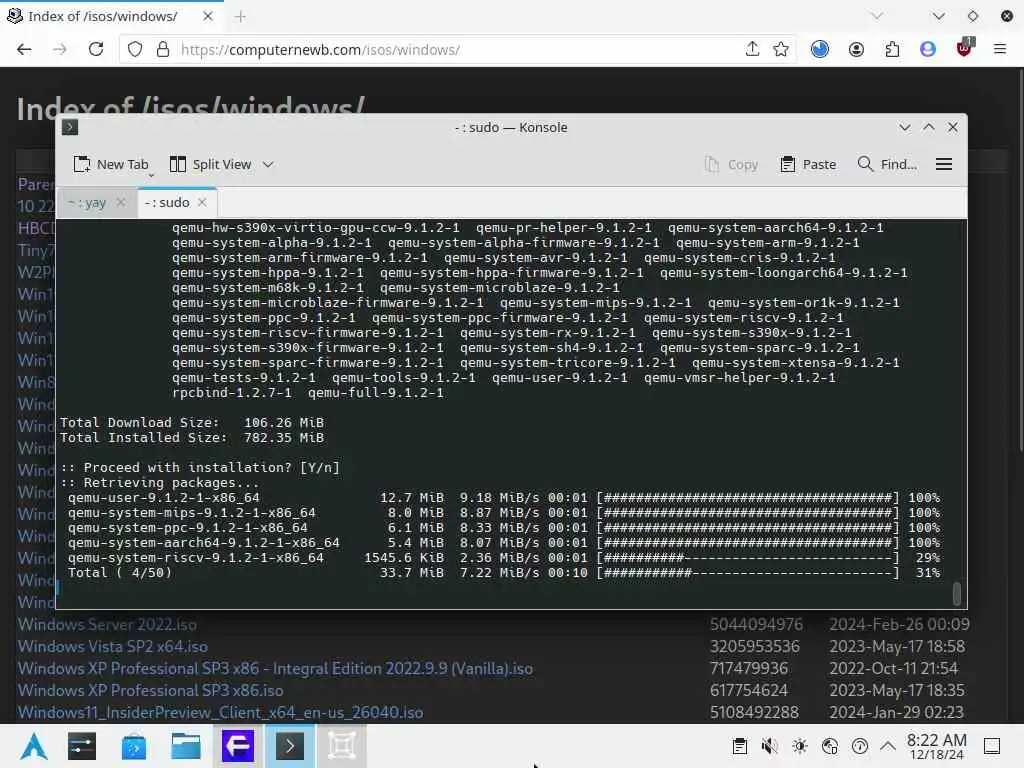Open the taskbar icon right of Konsole
The height and width of the screenshot is (768, 1024).
click(x=342, y=746)
